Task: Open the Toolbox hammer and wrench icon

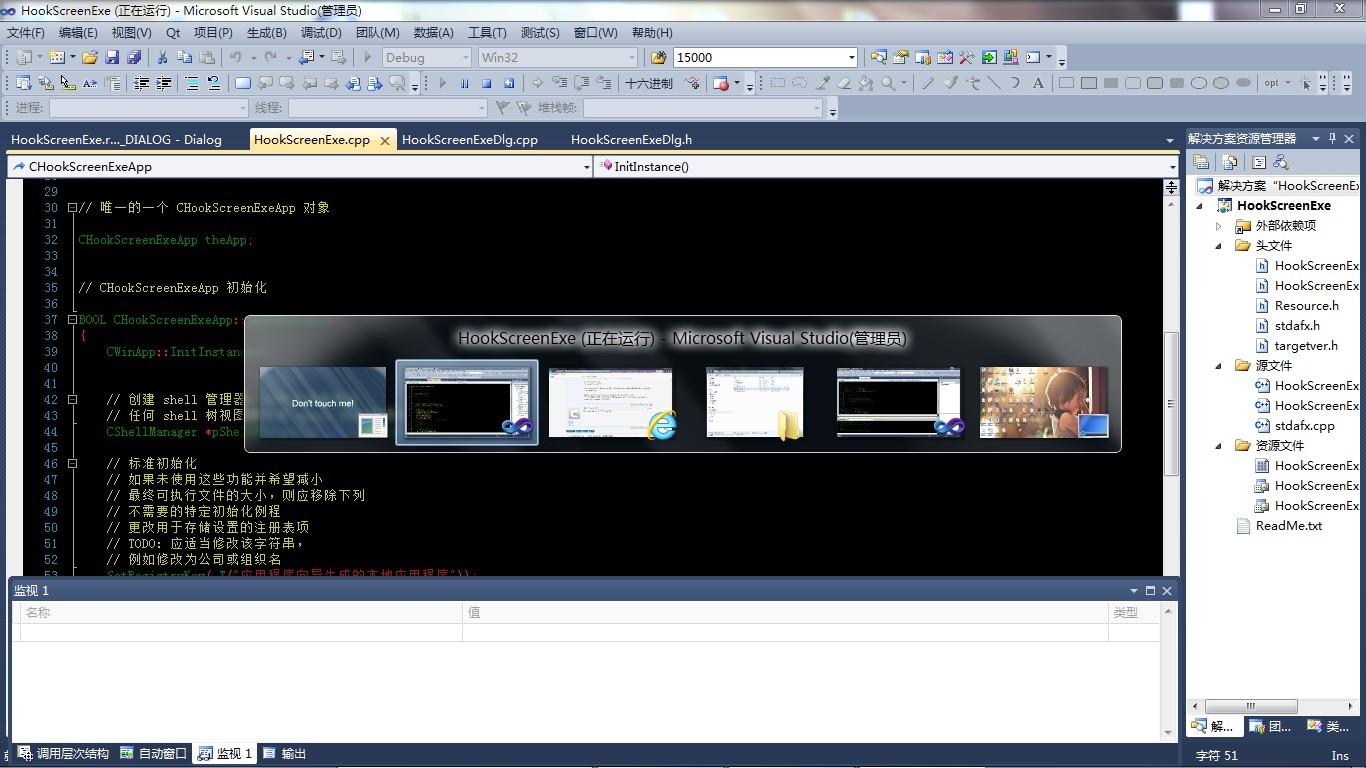Action: (967, 58)
